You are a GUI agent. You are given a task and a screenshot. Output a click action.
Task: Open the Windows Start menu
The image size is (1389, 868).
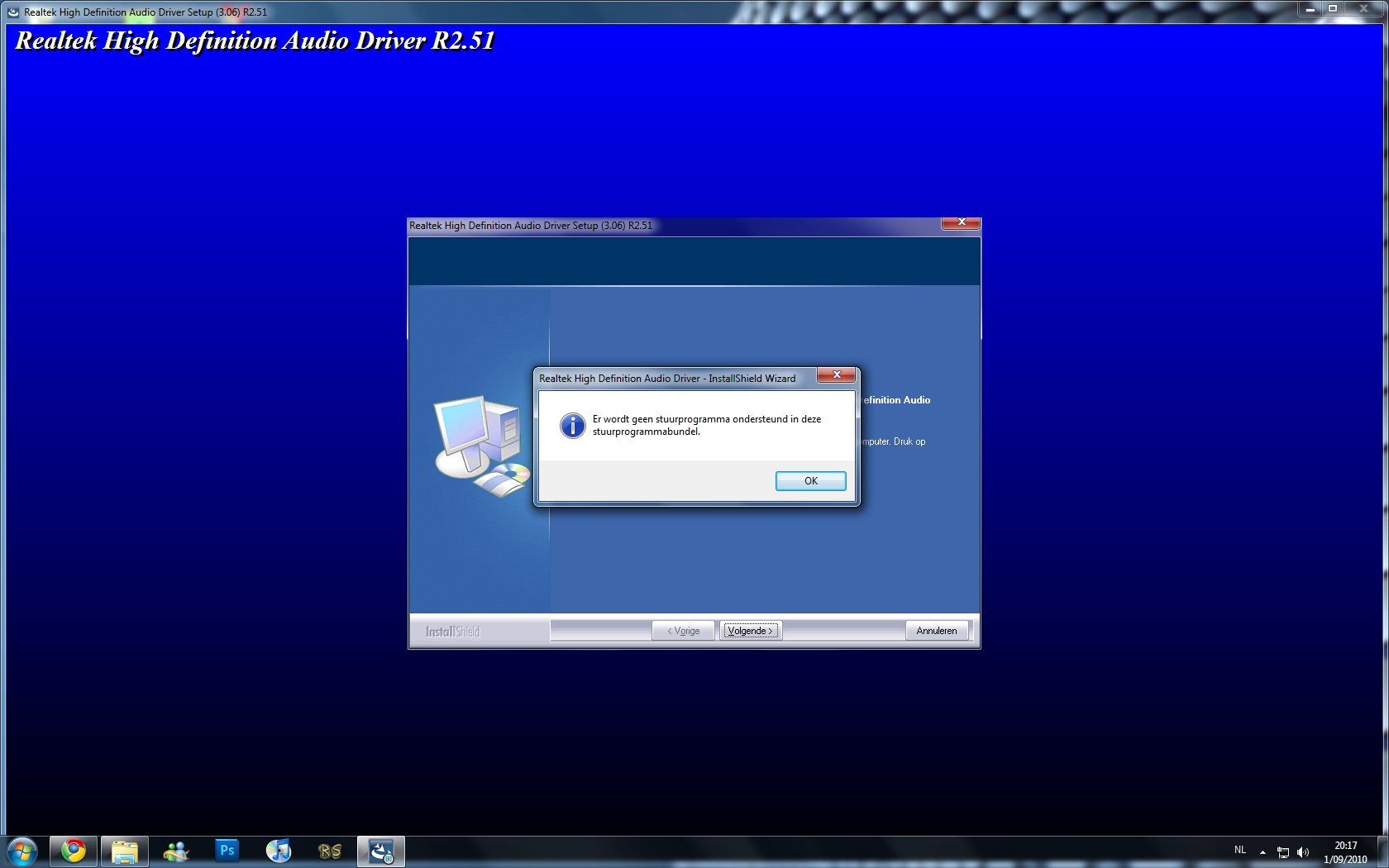click(x=22, y=851)
